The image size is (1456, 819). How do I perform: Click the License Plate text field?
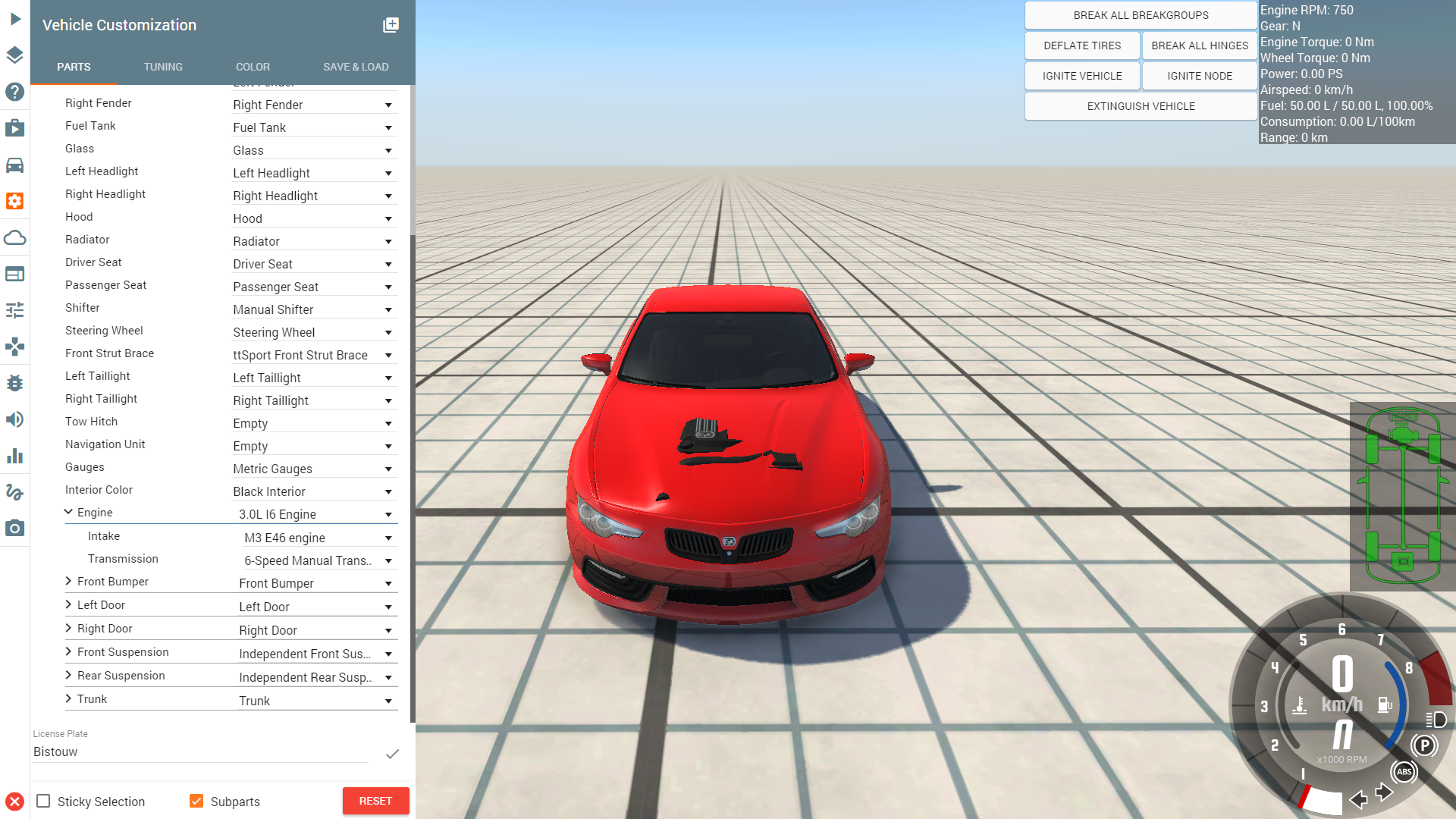pos(201,752)
